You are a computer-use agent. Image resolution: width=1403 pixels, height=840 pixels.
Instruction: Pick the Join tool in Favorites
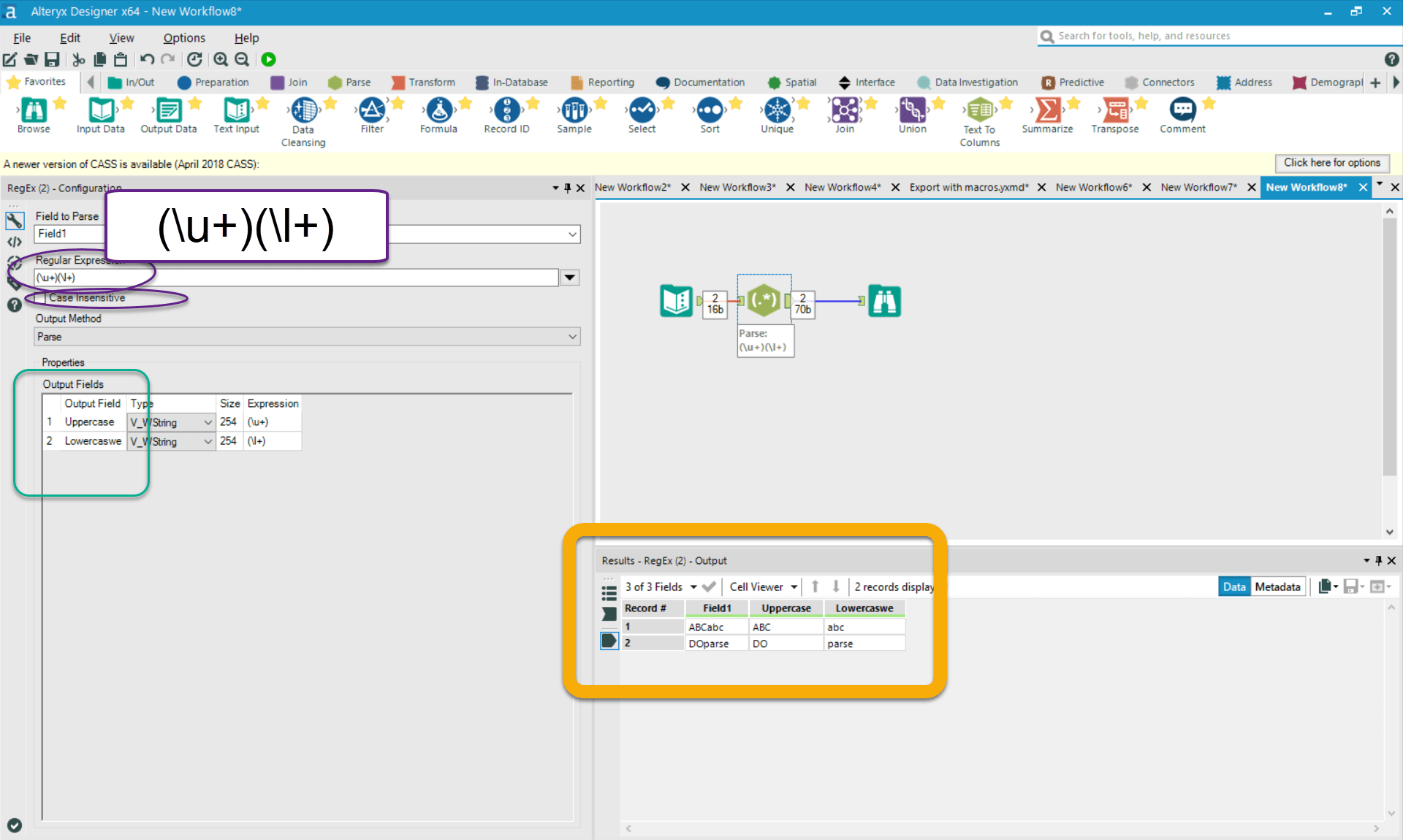pos(845,110)
